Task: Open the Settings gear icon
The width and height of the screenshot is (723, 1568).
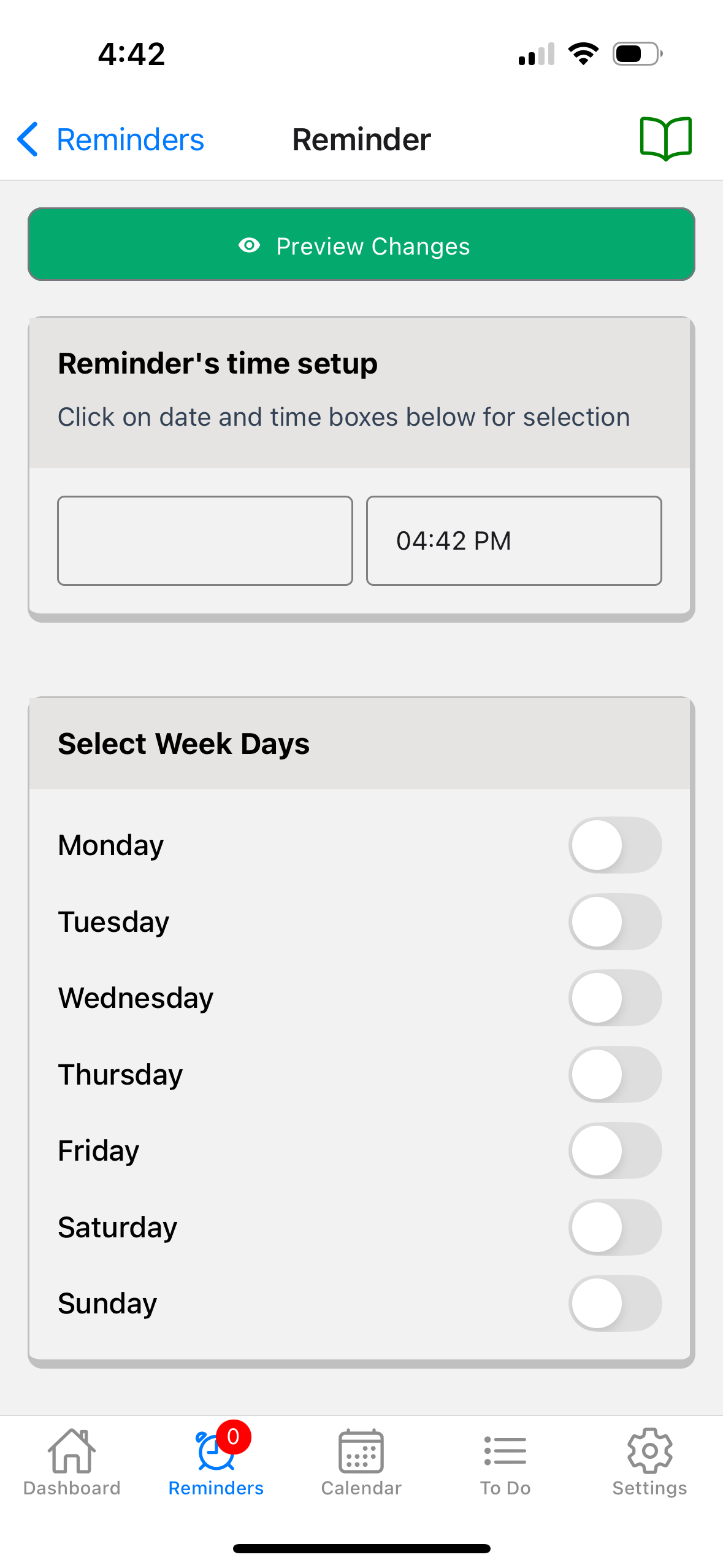Action: point(649,1450)
